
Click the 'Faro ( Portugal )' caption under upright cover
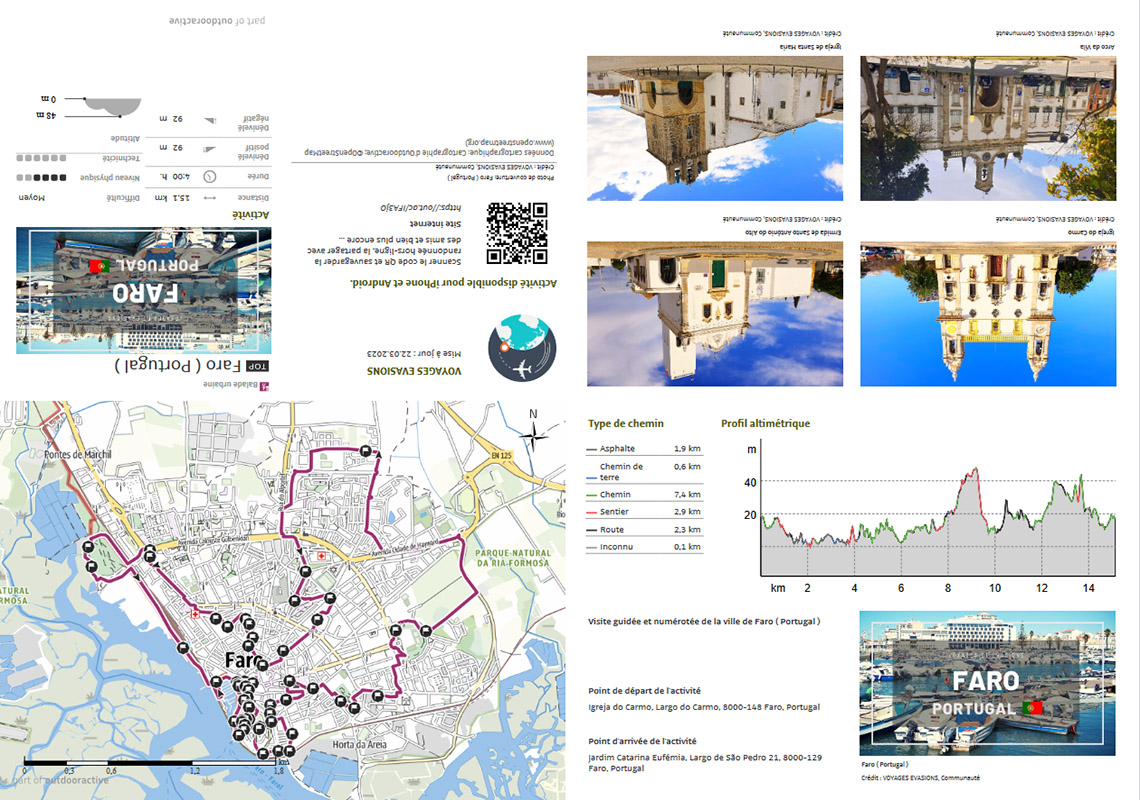tap(885, 764)
